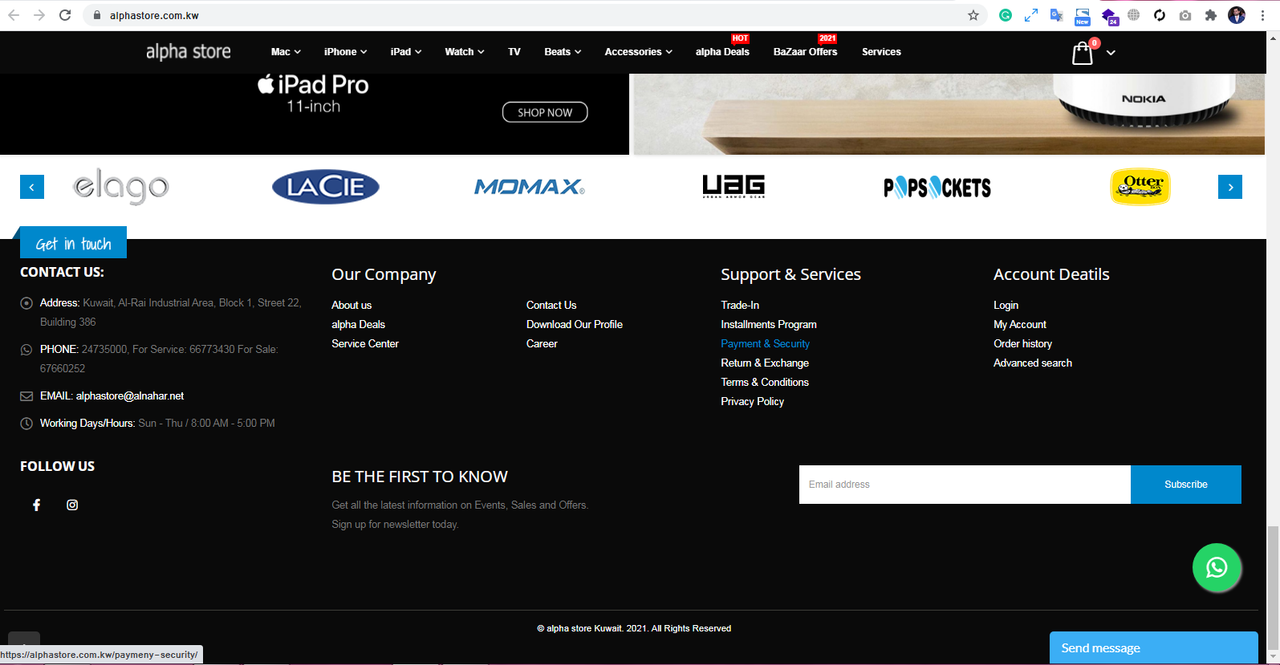The image size is (1280, 665).
Task: Open Extensions puzzle piece menu
Action: pyautogui.click(x=1210, y=15)
